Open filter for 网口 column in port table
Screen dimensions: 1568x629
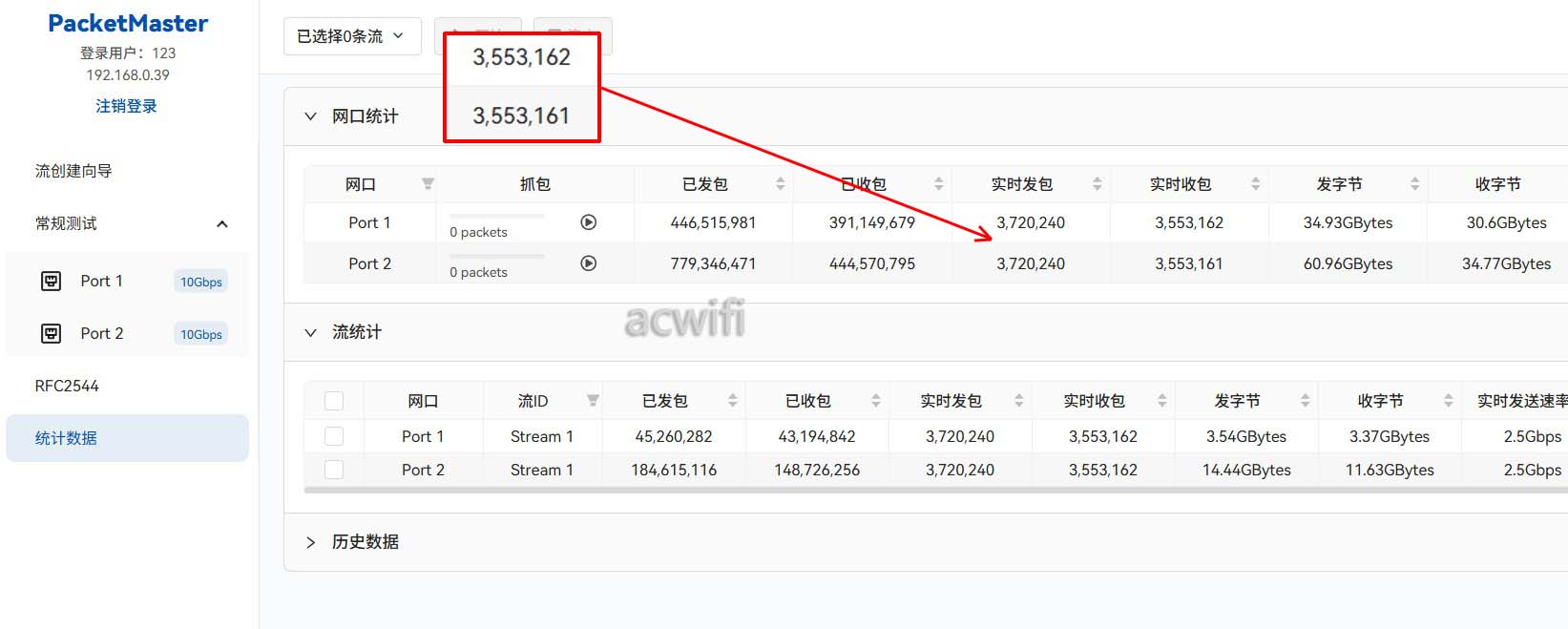(x=428, y=184)
